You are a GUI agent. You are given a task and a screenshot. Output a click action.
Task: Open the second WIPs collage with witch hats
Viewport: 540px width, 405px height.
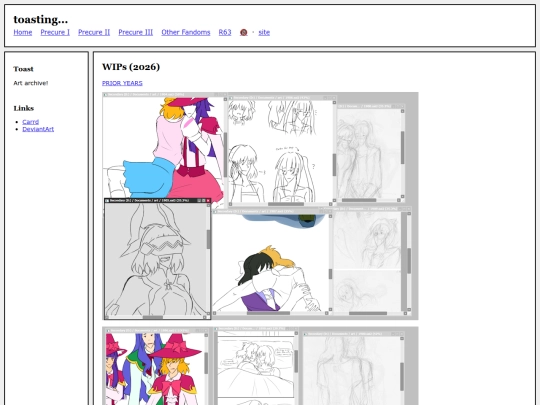point(260,366)
